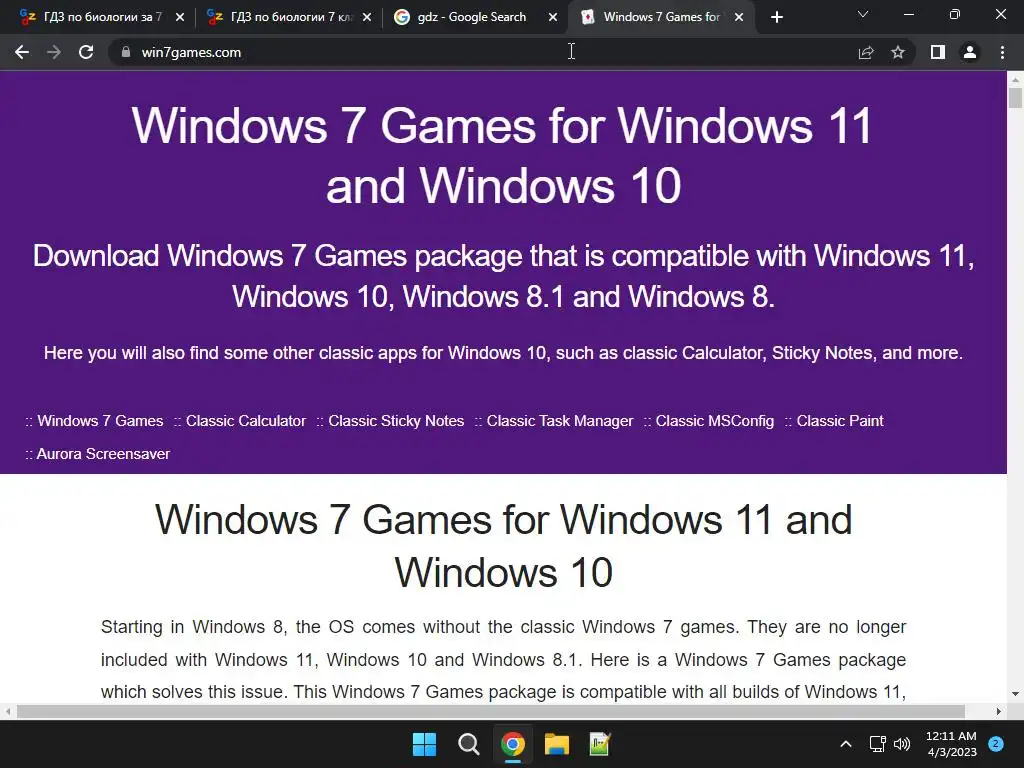This screenshot has height=768, width=1024.
Task: Open the Classic Task Manager link
Action: point(560,421)
